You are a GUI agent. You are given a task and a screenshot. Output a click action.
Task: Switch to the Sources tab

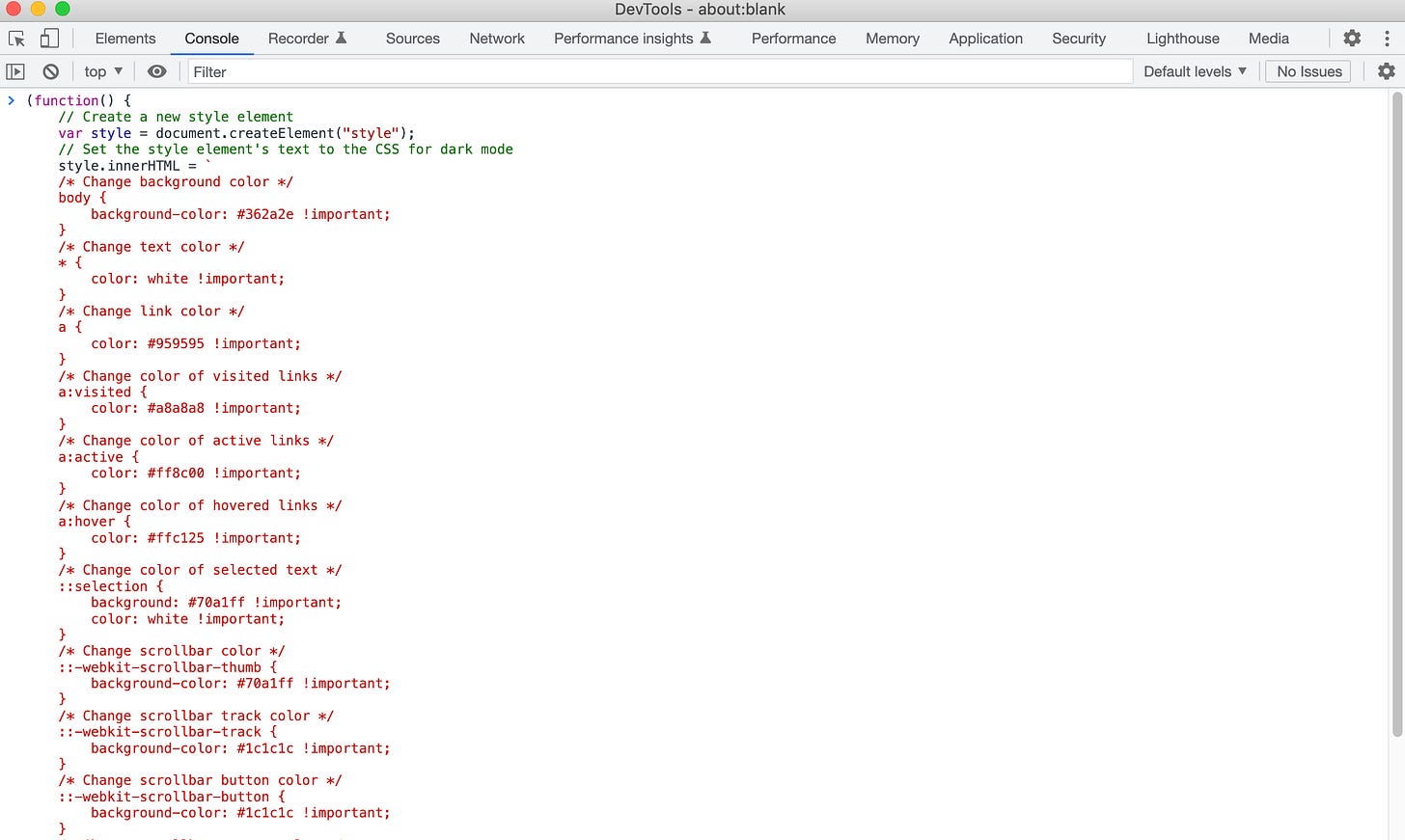pyautogui.click(x=413, y=39)
